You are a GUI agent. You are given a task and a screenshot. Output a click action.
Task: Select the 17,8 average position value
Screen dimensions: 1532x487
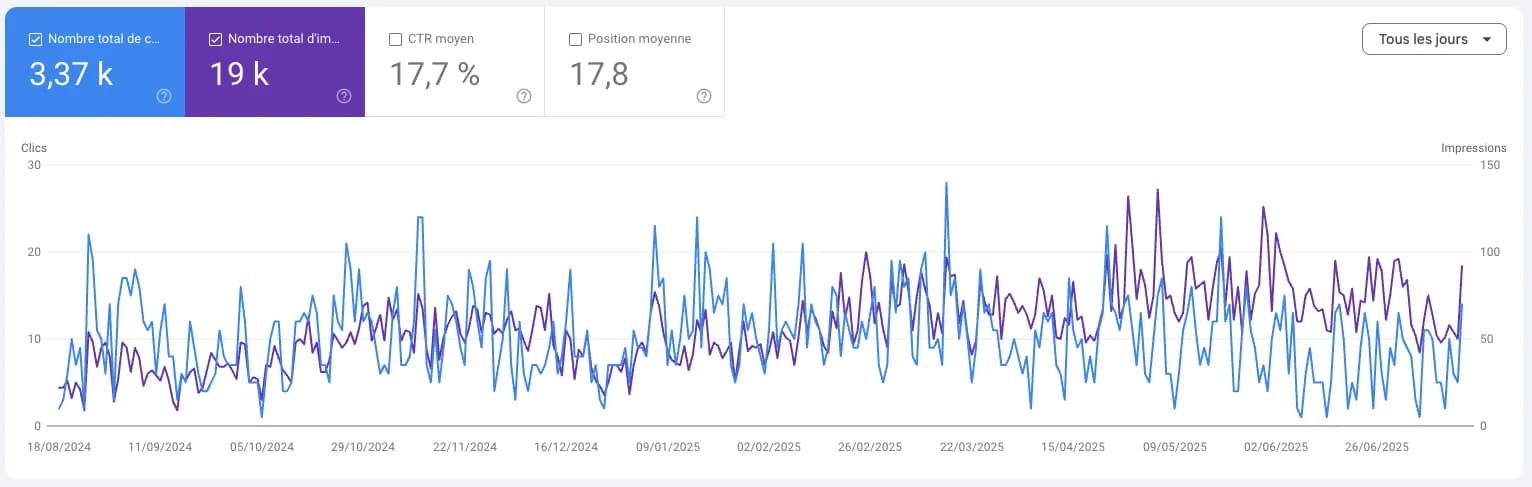click(x=599, y=74)
